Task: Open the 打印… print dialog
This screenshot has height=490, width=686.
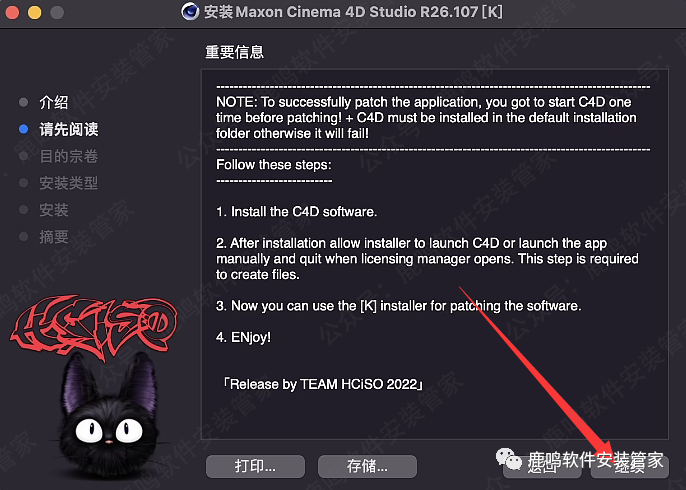Action: (256, 466)
